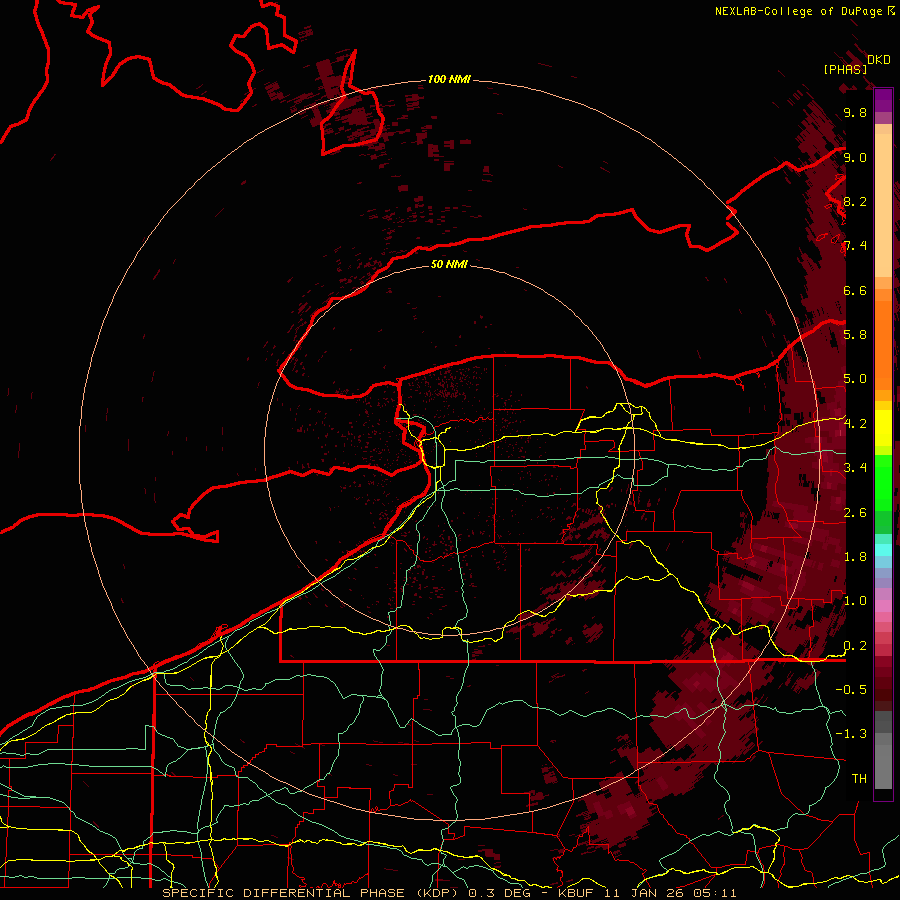
Task: Click the [PHAS] units label
Action: (x=845, y=69)
